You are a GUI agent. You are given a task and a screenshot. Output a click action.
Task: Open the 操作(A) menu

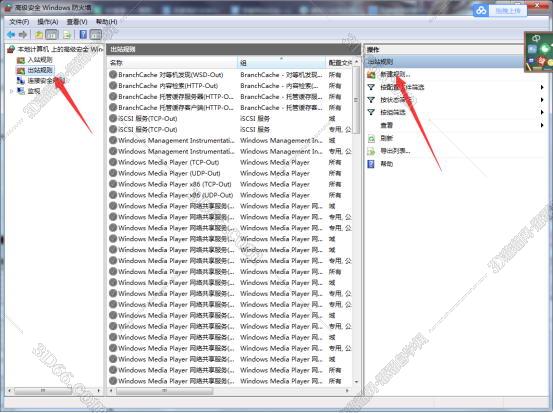(48, 22)
